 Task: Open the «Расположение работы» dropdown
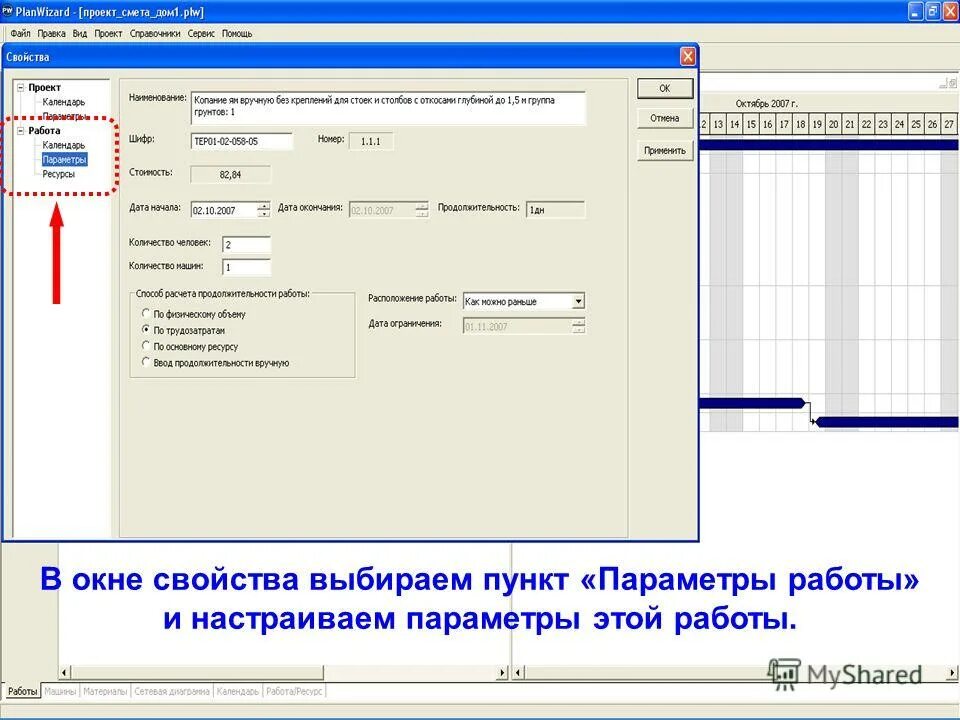578,301
